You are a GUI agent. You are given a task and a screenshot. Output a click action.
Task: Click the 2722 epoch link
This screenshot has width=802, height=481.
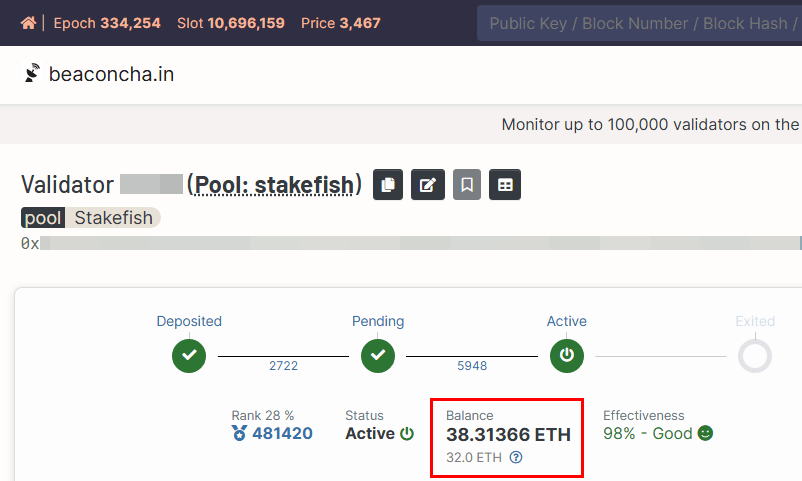tap(283, 365)
